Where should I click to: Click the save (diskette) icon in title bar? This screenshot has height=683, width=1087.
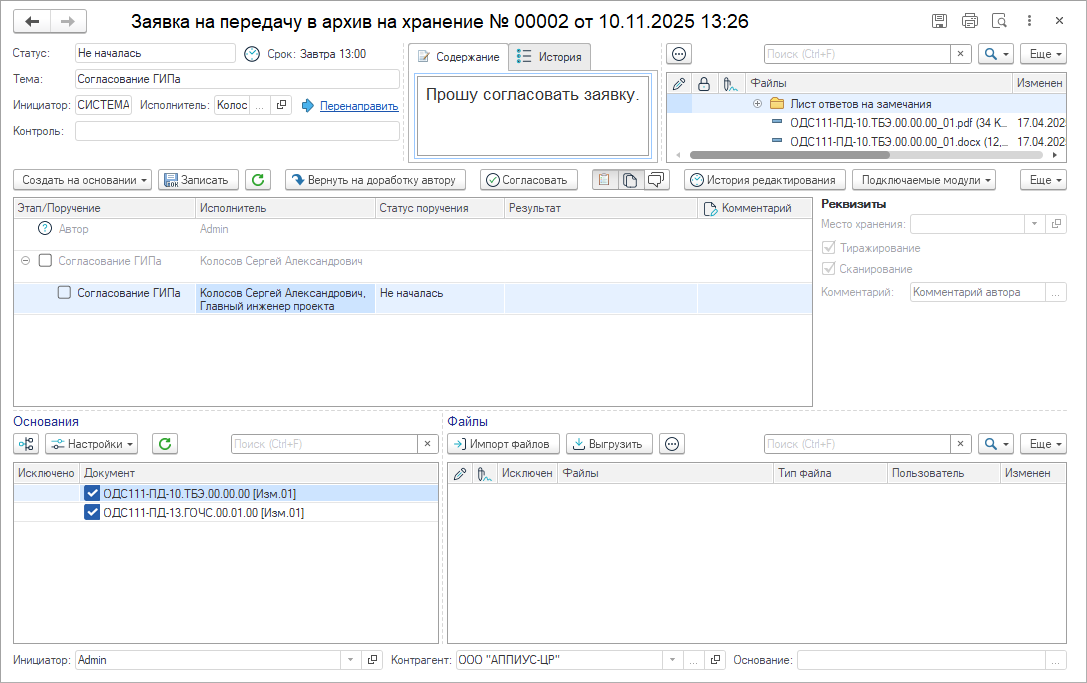click(x=939, y=21)
